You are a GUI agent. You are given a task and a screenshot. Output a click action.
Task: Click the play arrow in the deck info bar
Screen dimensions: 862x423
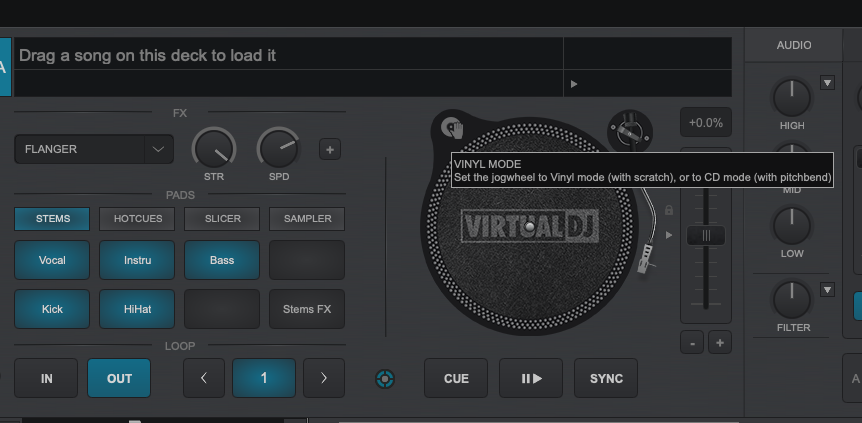(574, 84)
